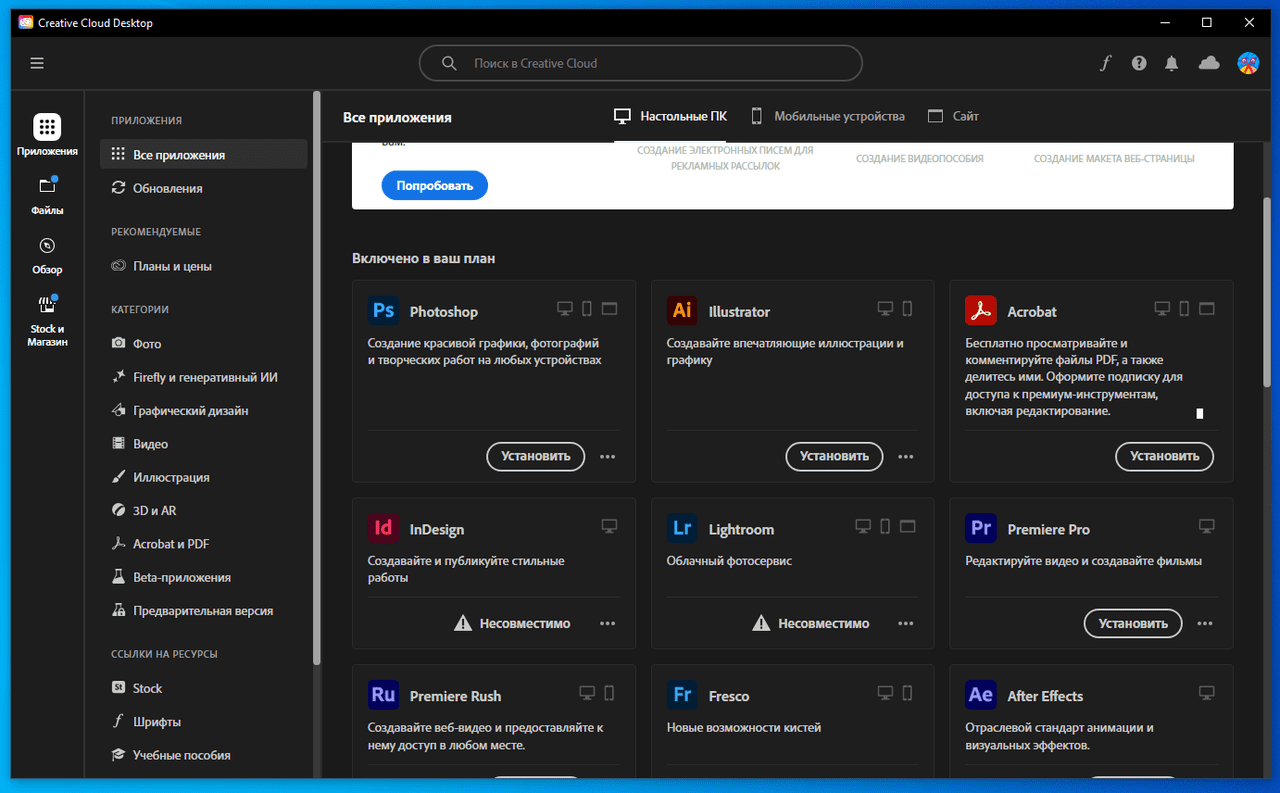
Task: Open more options for Illustrator
Action: pyautogui.click(x=906, y=456)
